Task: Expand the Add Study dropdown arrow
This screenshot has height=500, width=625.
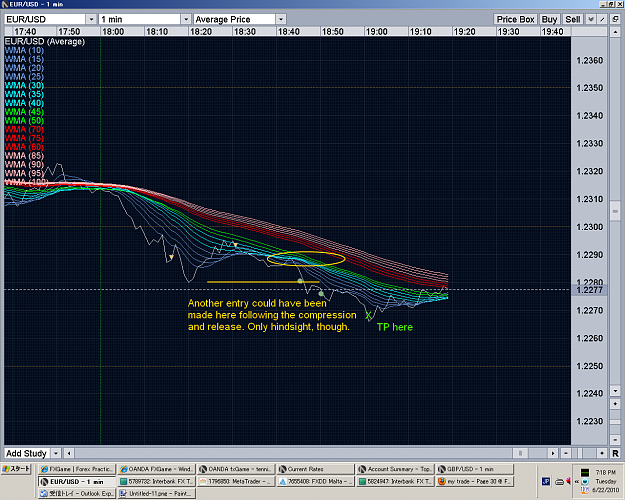Action: [x=56, y=453]
